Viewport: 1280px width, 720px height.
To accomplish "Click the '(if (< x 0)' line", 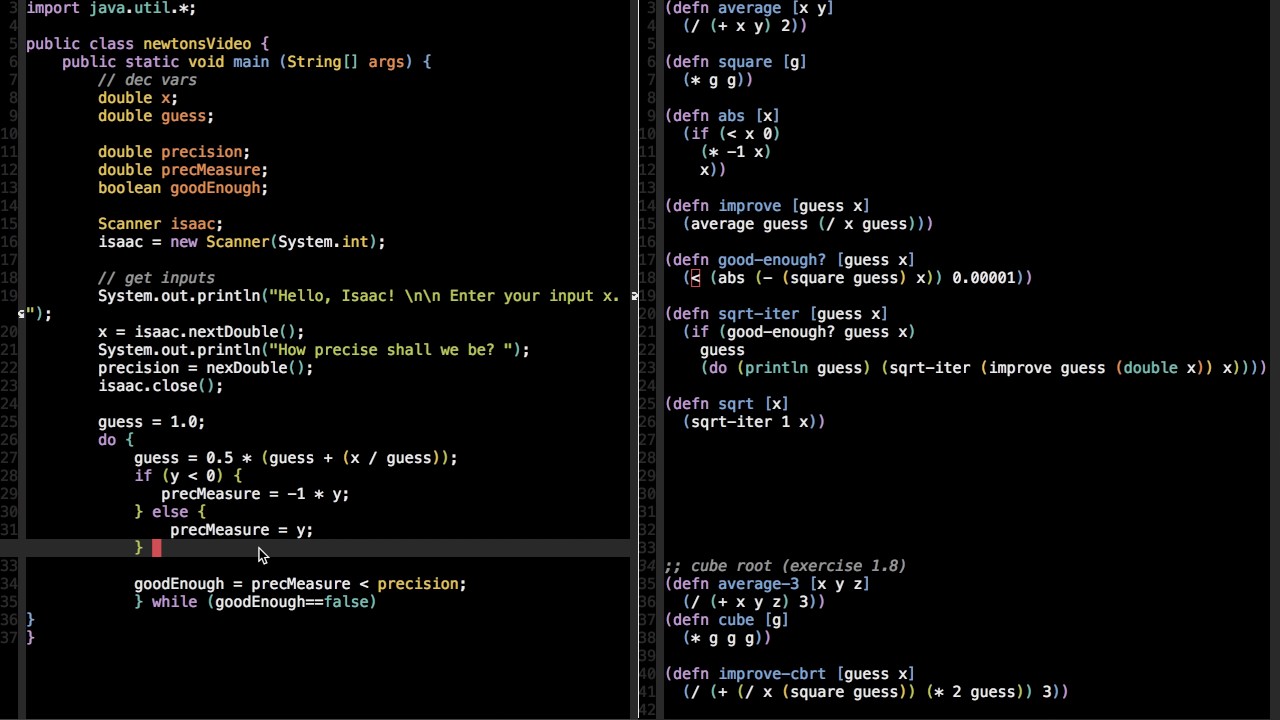I will point(732,134).
